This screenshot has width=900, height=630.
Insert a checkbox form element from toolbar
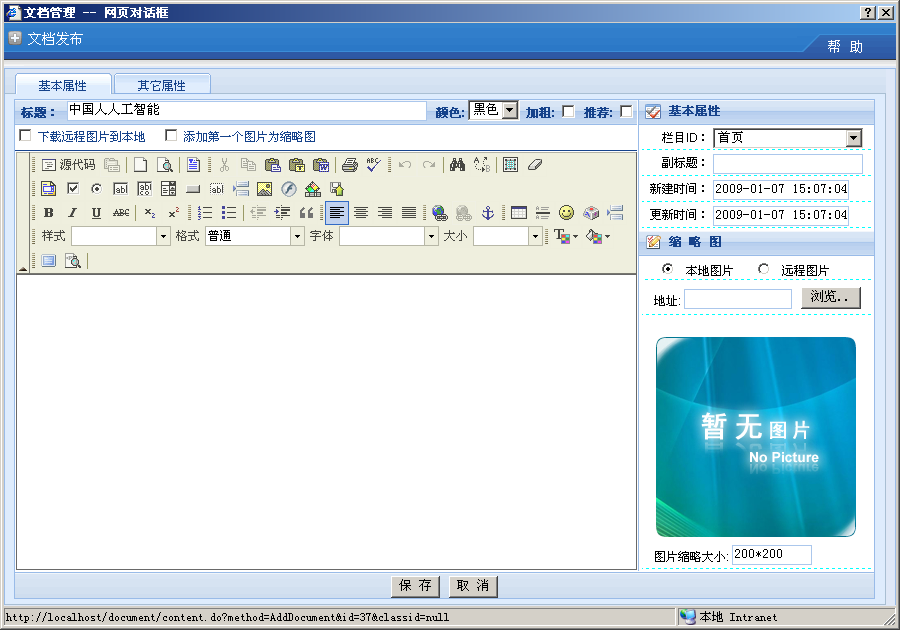tap(72, 189)
